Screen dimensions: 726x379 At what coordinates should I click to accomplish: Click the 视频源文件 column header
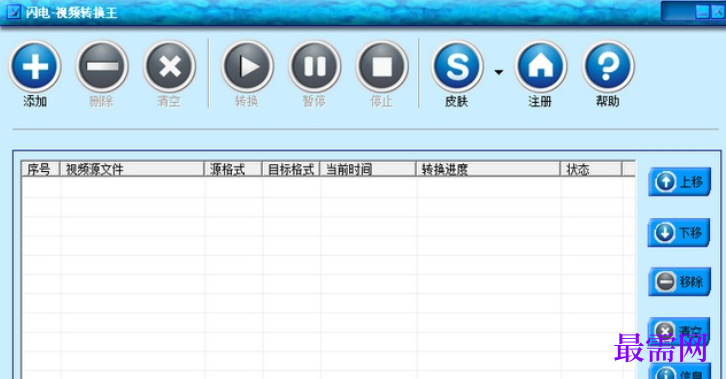(132, 169)
